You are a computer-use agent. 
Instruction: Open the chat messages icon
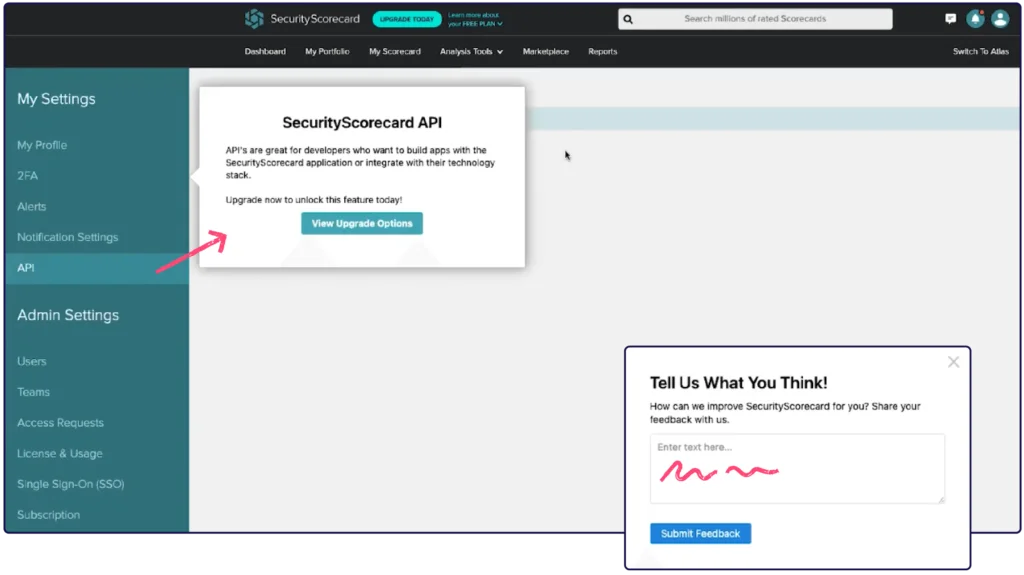tap(950, 19)
